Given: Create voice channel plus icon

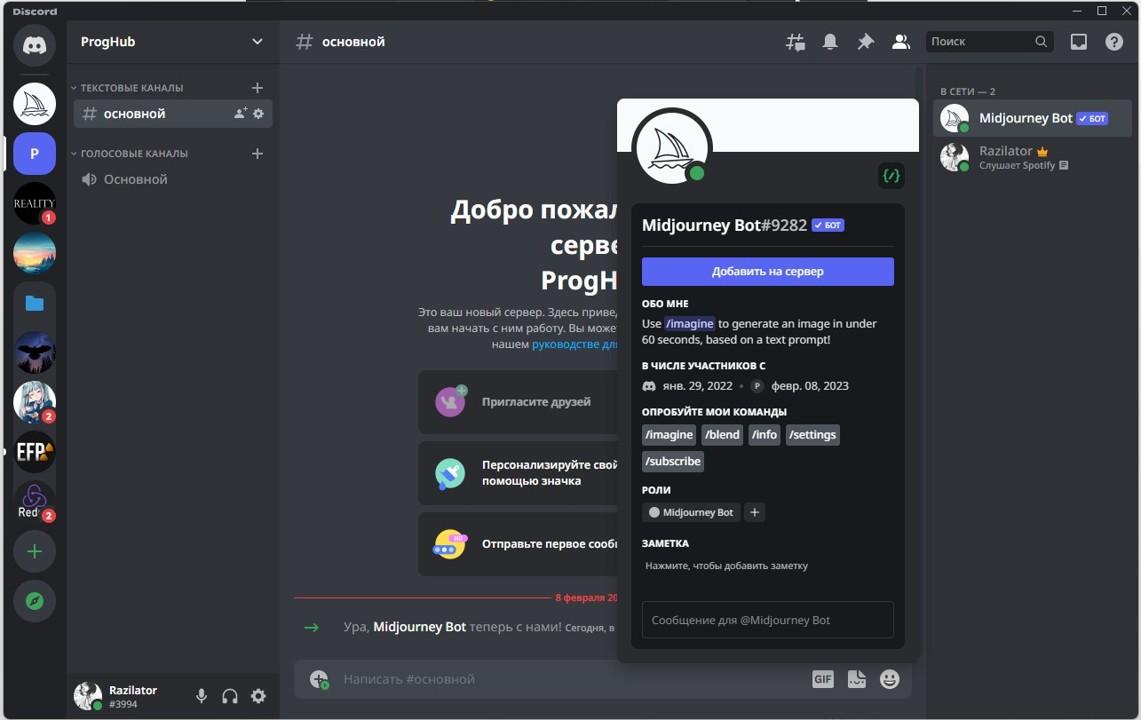Looking at the screenshot, I should click(x=257, y=153).
